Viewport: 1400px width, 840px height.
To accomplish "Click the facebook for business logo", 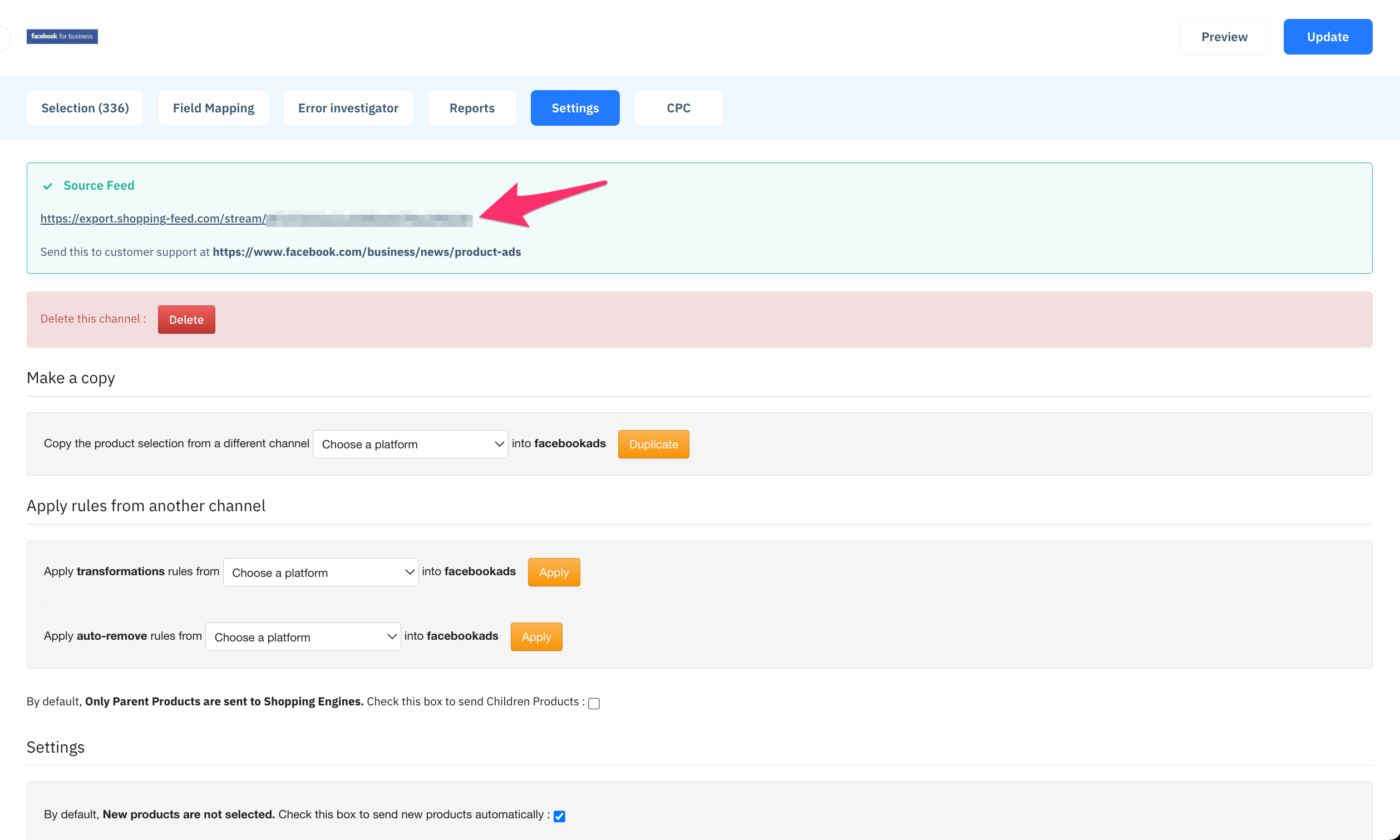I will click(62, 36).
